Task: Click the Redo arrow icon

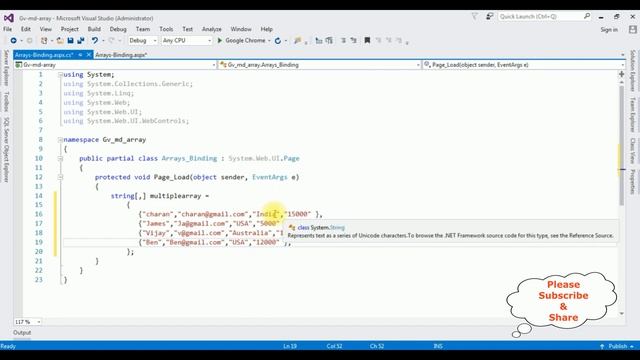Action: tap(111, 40)
